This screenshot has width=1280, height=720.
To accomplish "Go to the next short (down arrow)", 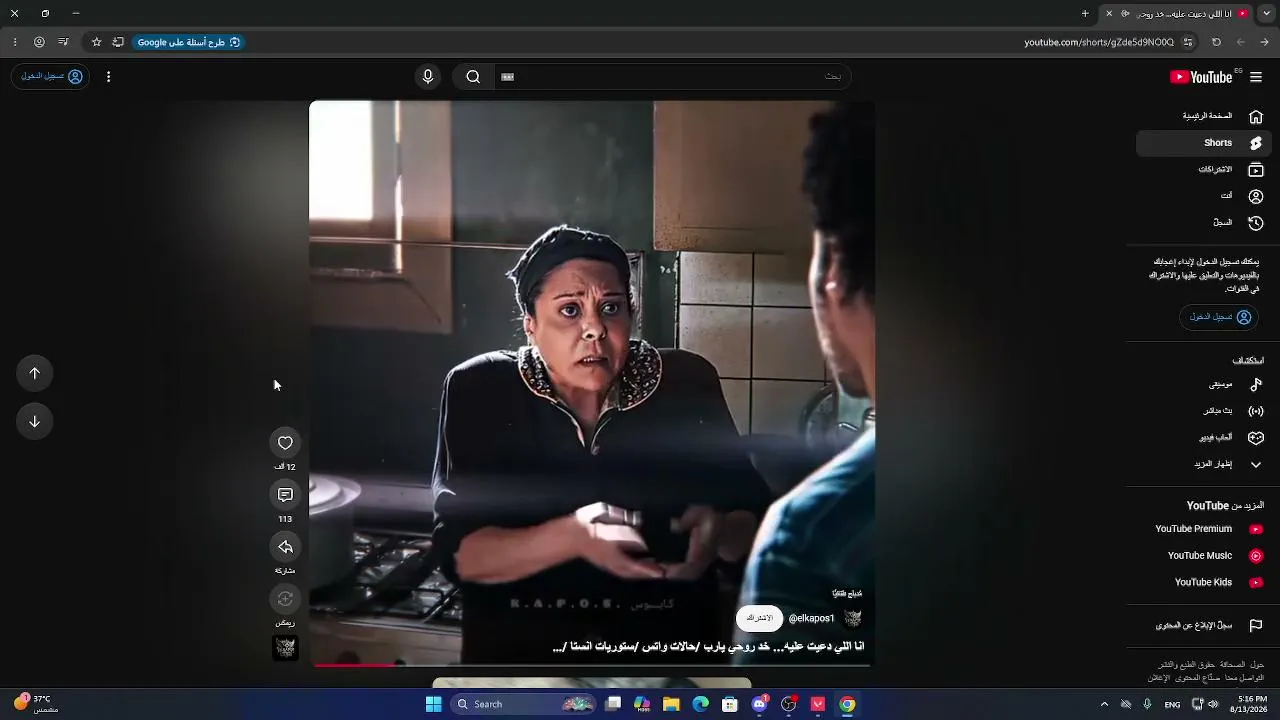I will tap(34, 421).
